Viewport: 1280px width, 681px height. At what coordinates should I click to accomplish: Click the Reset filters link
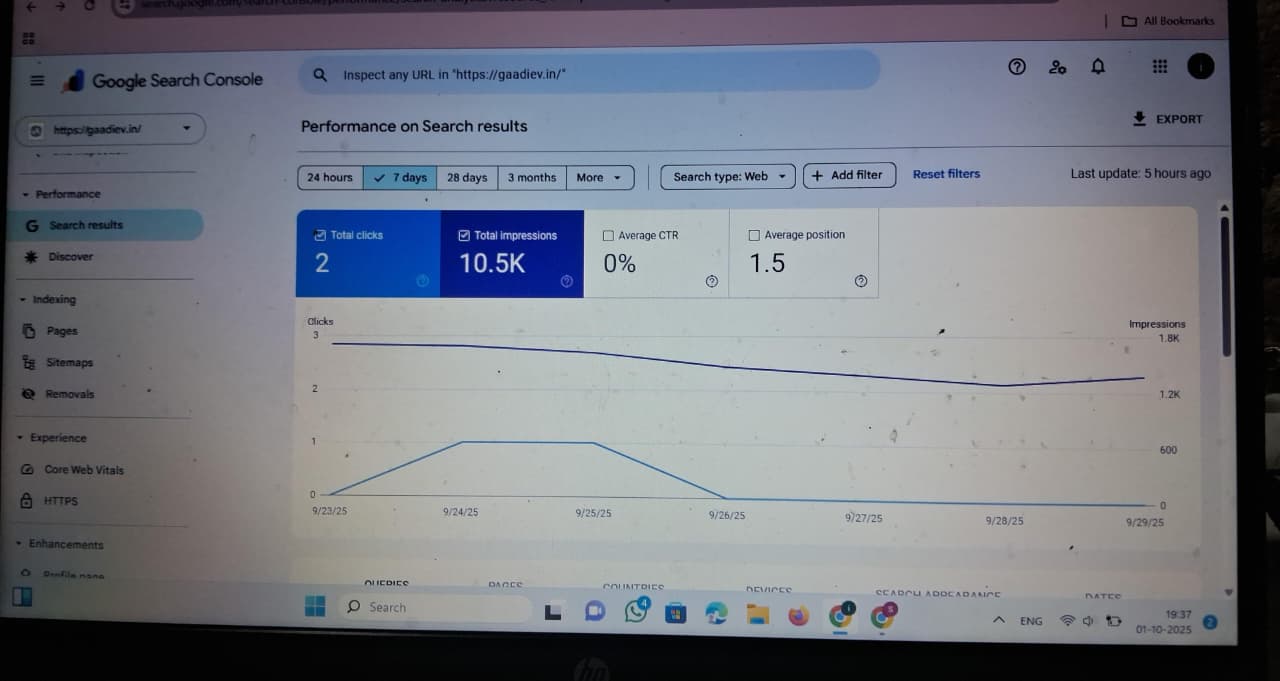[946, 174]
